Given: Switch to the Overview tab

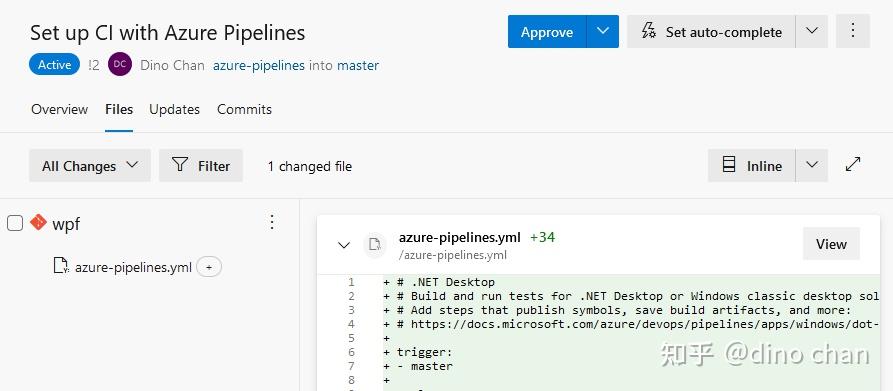Looking at the screenshot, I should point(60,109).
